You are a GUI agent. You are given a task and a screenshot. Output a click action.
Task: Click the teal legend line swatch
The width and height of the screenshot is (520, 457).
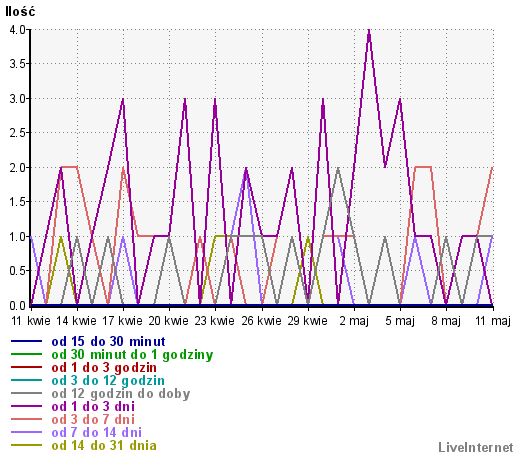(26, 380)
